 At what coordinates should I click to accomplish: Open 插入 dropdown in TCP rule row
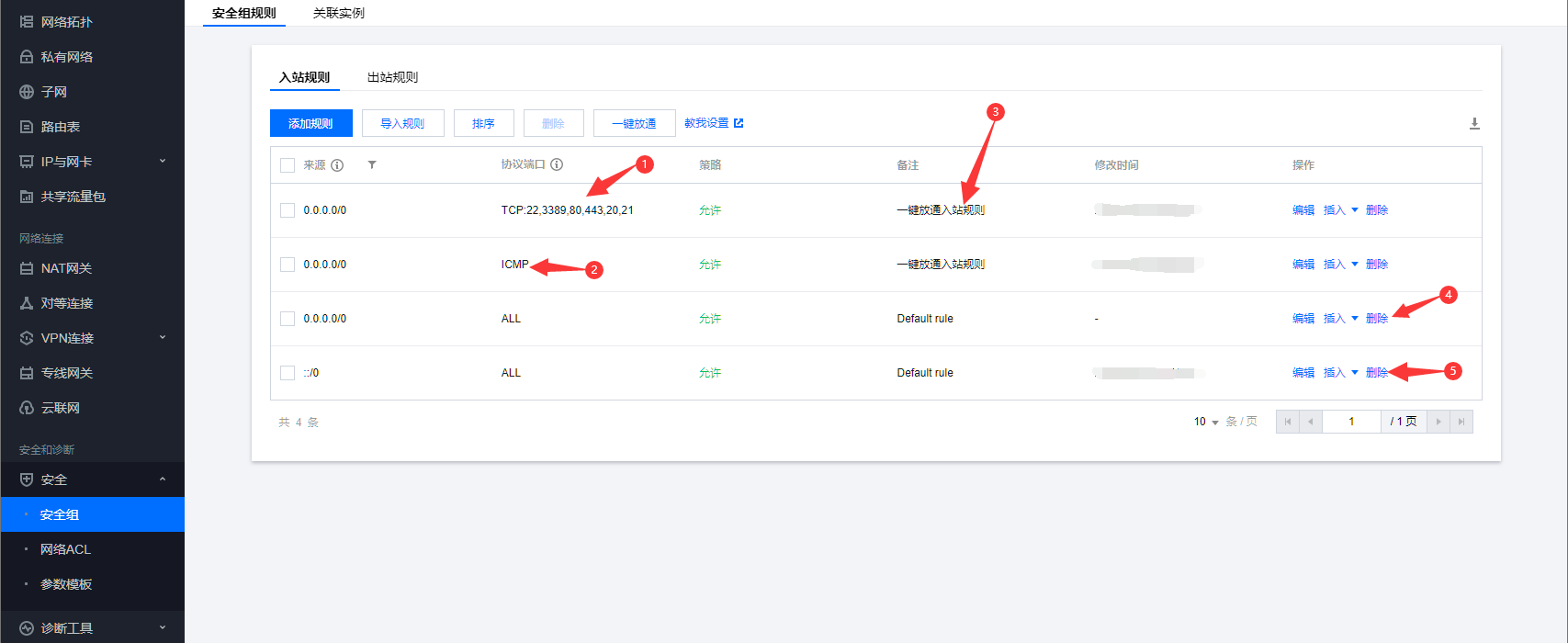coord(1340,210)
